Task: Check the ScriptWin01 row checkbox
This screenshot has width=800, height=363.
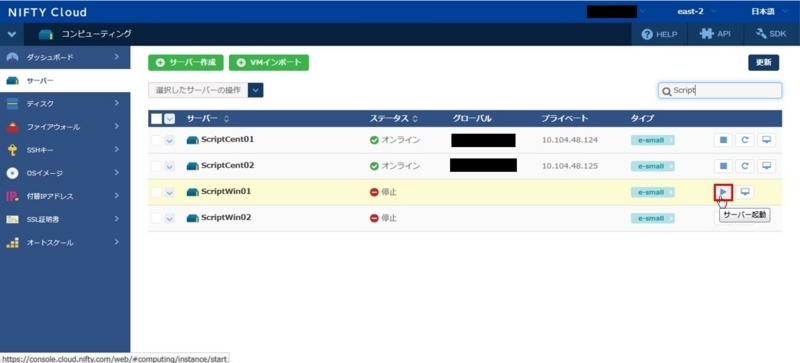Action: [157, 192]
